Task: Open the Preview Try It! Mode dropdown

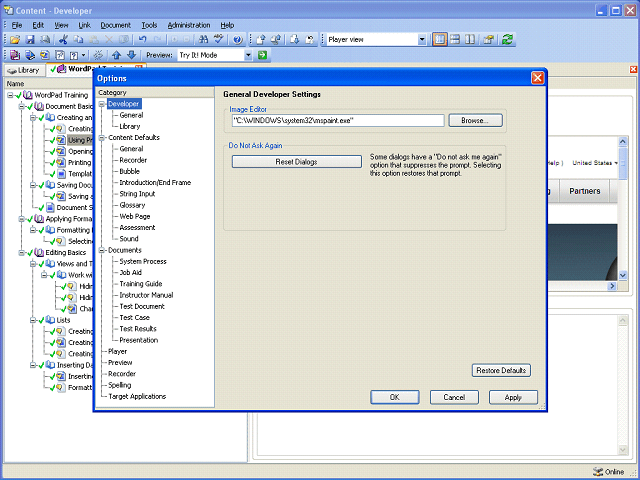Action: (x=248, y=55)
